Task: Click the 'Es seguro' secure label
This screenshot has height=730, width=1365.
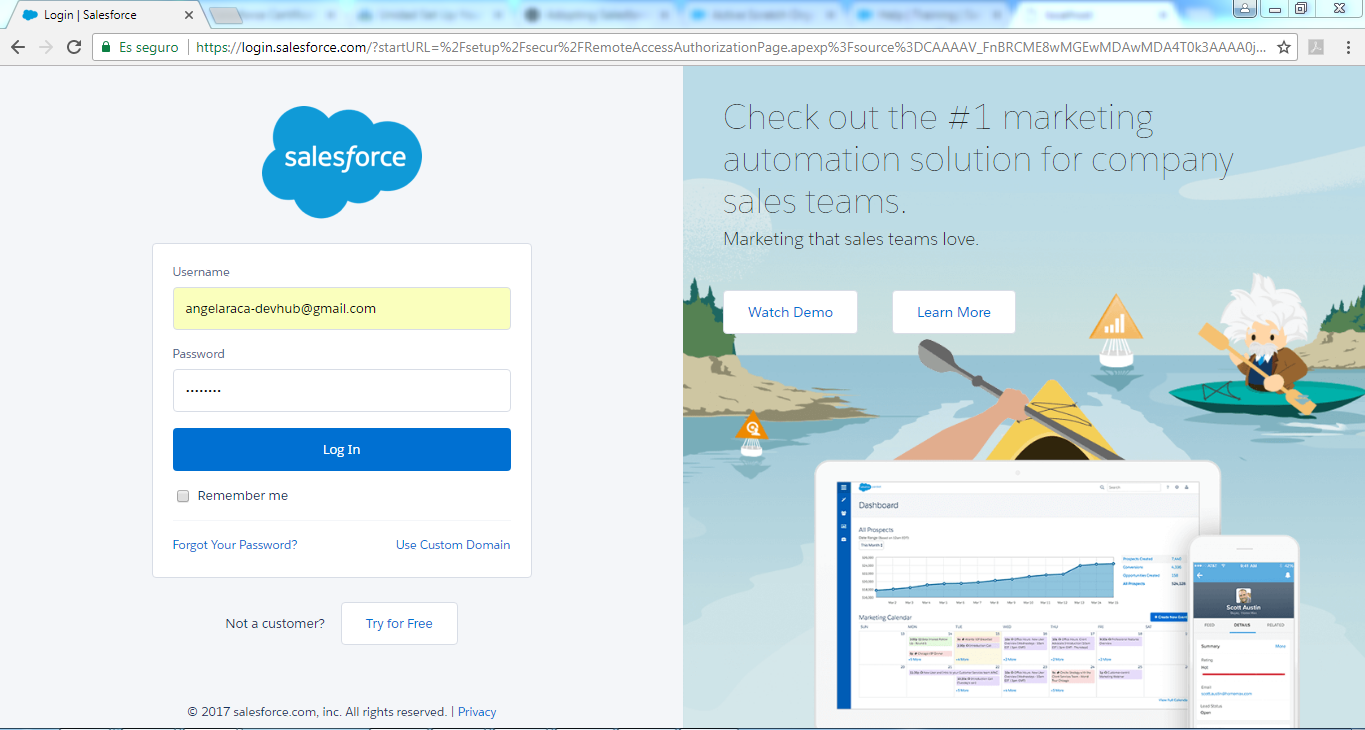Action: pos(149,47)
